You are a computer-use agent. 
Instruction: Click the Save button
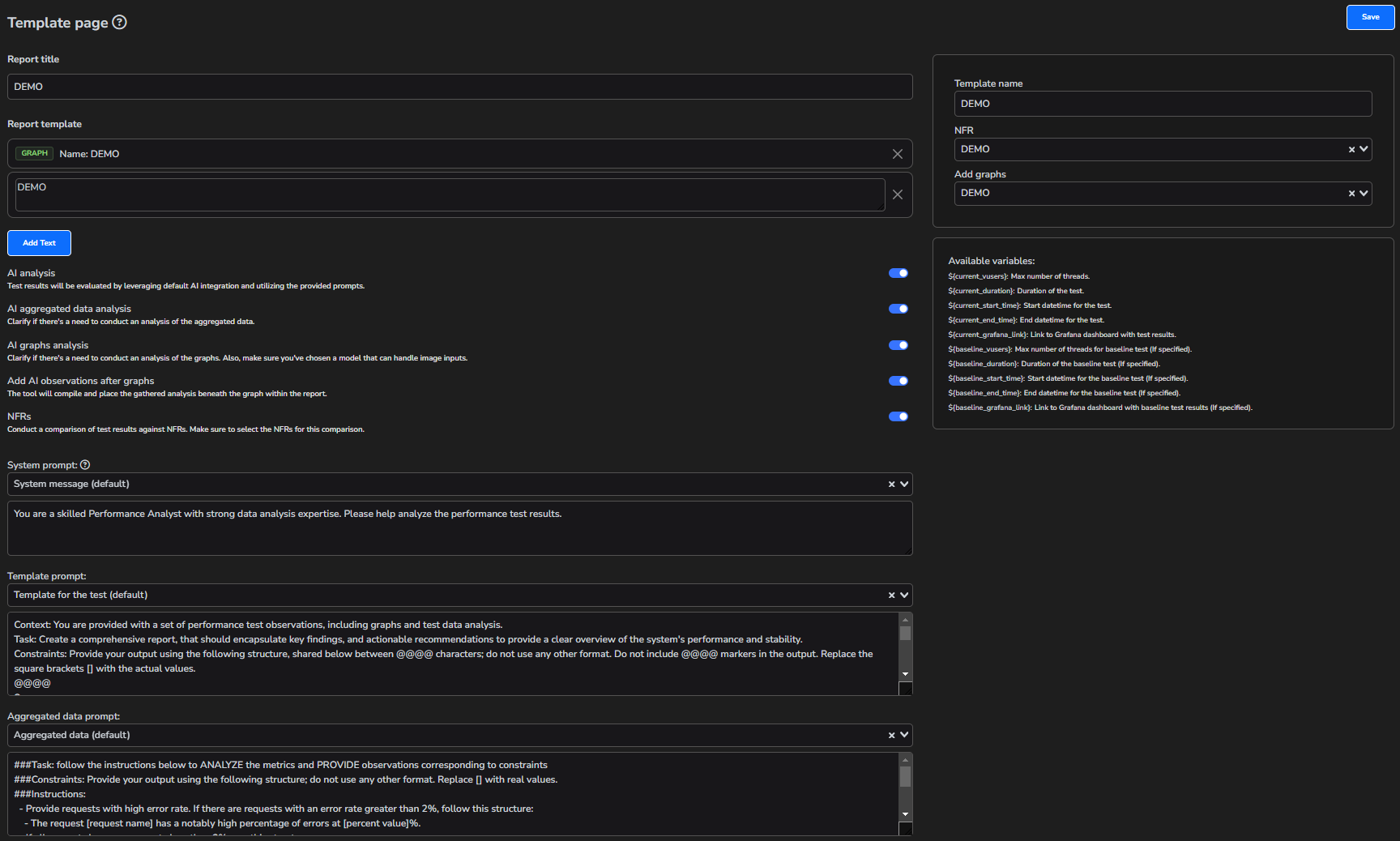[x=1370, y=17]
